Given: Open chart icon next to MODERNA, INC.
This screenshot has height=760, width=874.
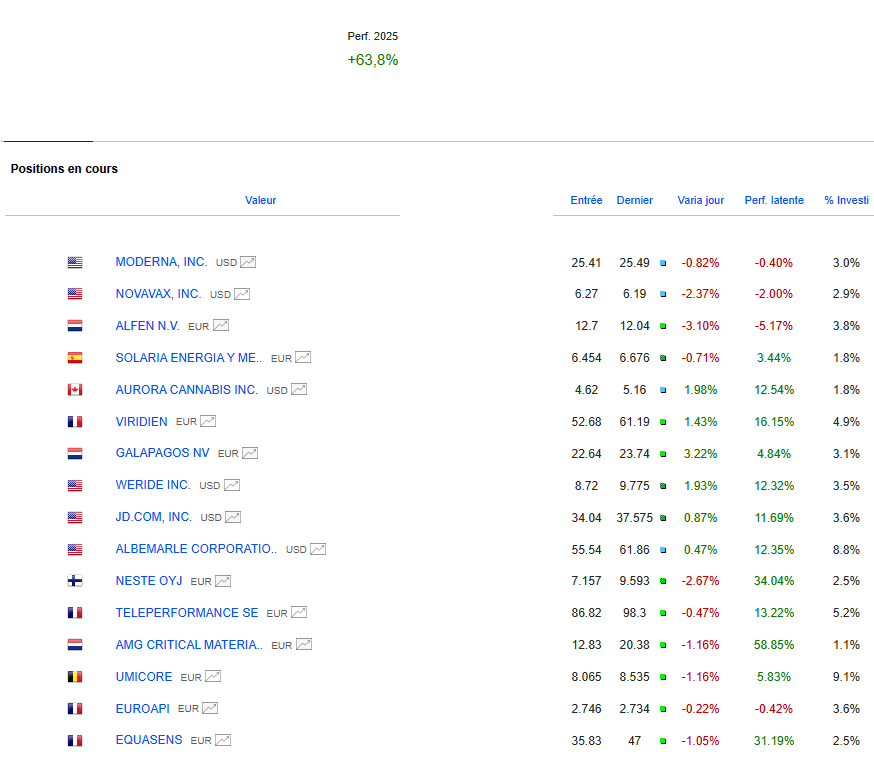Looking at the screenshot, I should tap(248, 262).
